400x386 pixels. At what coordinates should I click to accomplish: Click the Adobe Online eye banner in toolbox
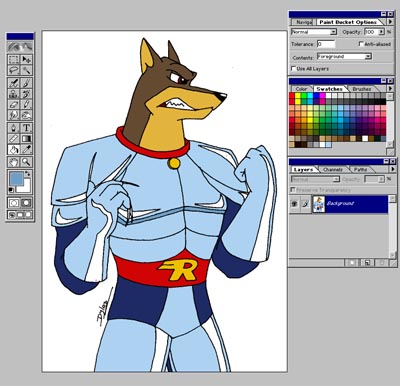(x=20, y=47)
